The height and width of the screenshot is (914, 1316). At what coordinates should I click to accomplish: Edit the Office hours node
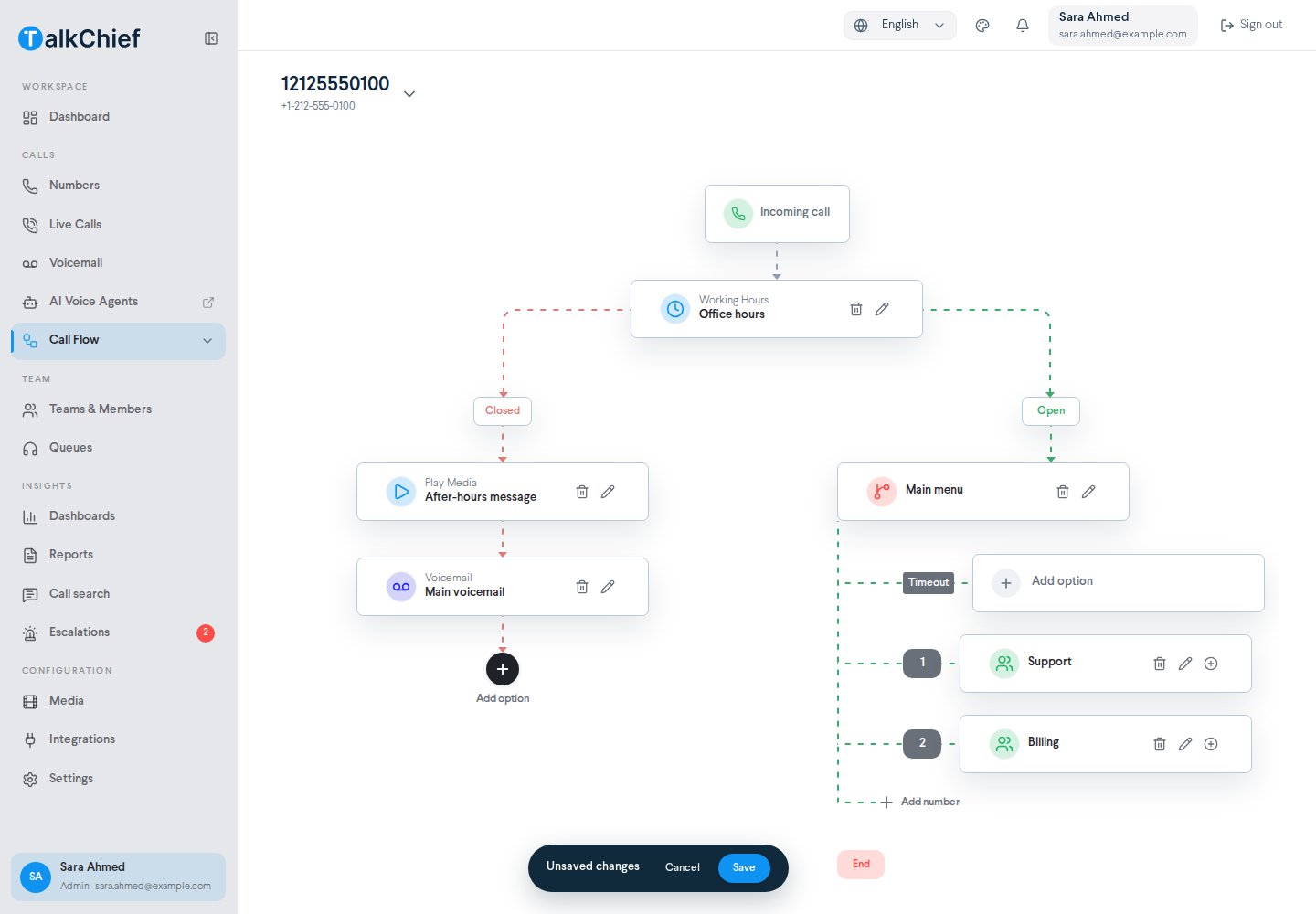(x=882, y=309)
